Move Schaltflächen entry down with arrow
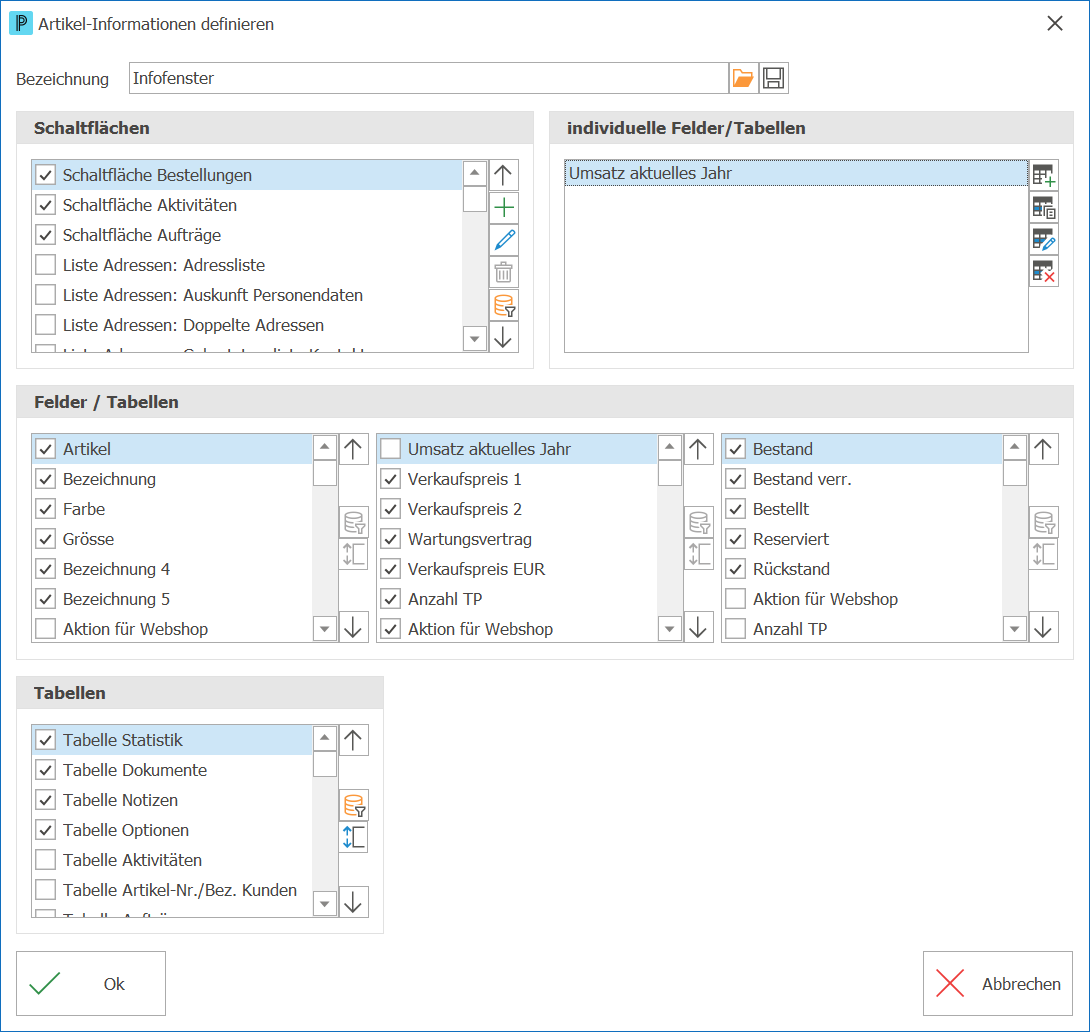This screenshot has height=1032, width=1090. [x=504, y=338]
